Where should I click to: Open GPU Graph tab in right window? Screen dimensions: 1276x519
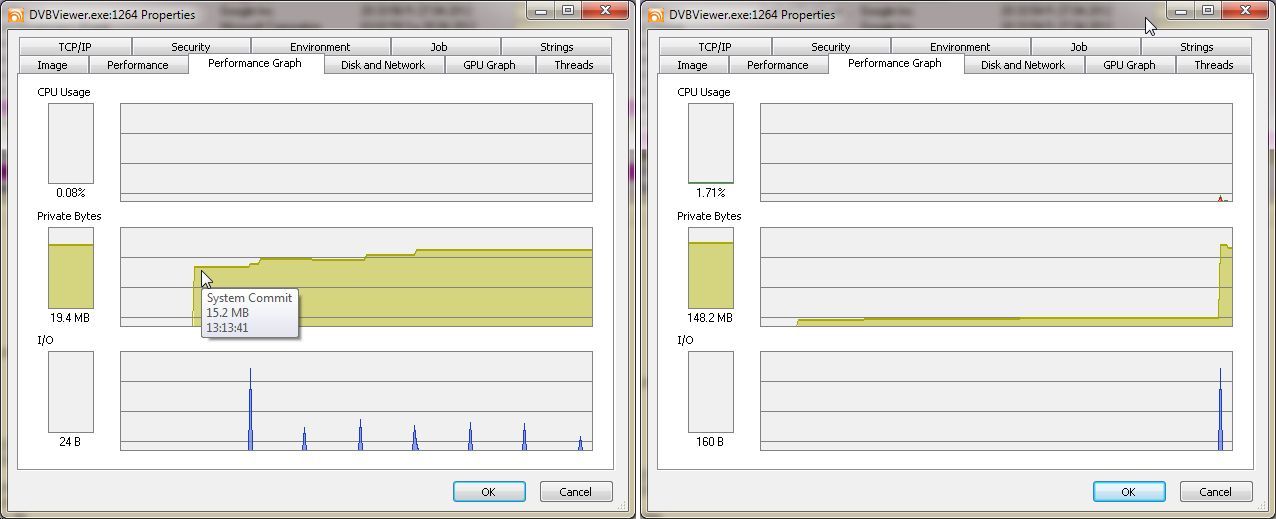1129,65
